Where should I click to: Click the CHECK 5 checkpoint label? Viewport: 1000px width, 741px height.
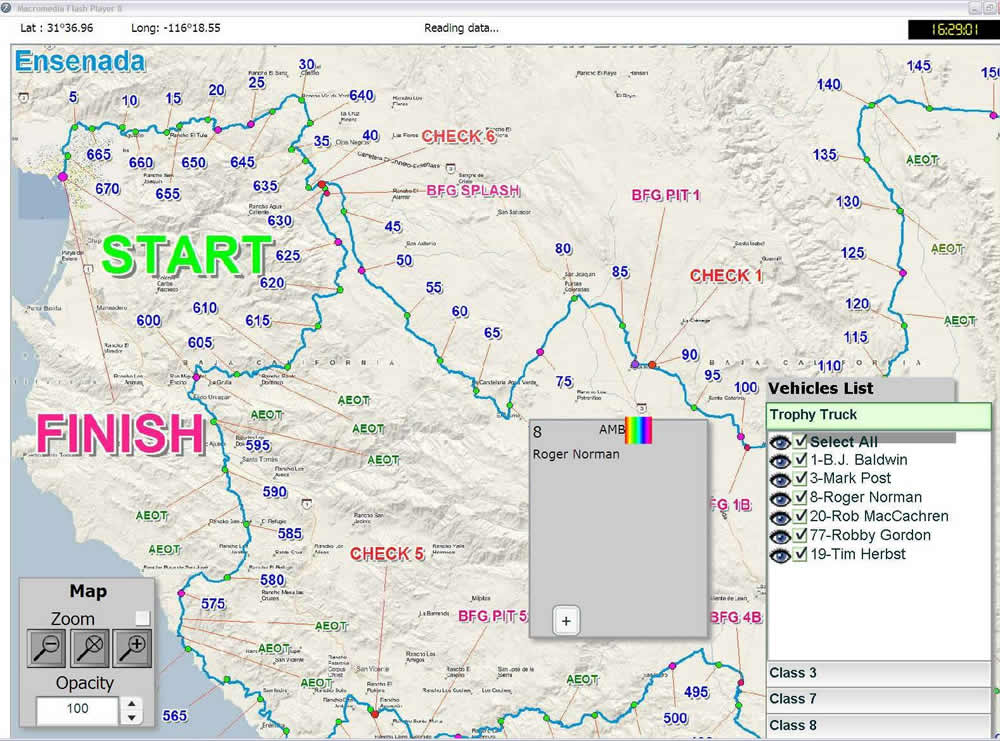click(386, 554)
